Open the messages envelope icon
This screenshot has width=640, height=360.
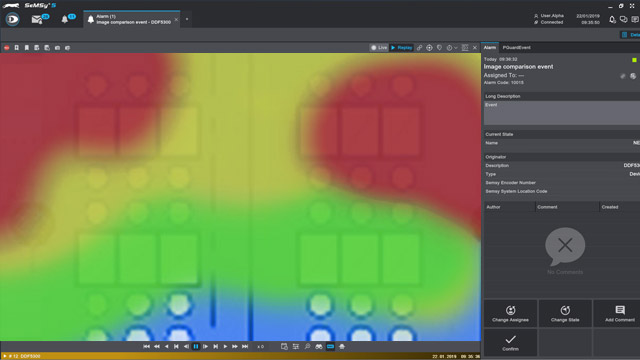pos(37,19)
